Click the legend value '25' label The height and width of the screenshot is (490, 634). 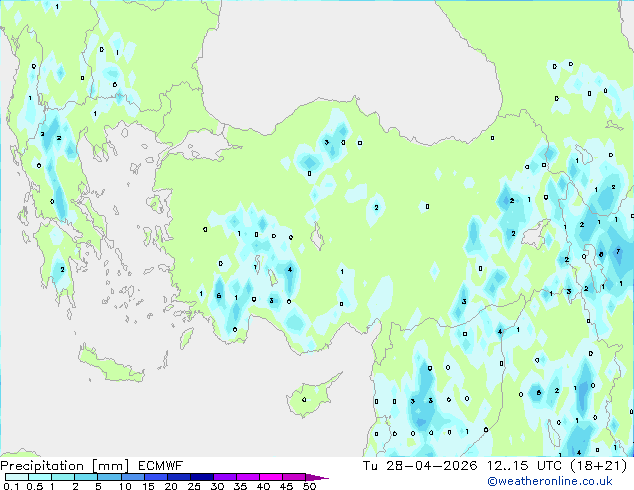point(194,486)
